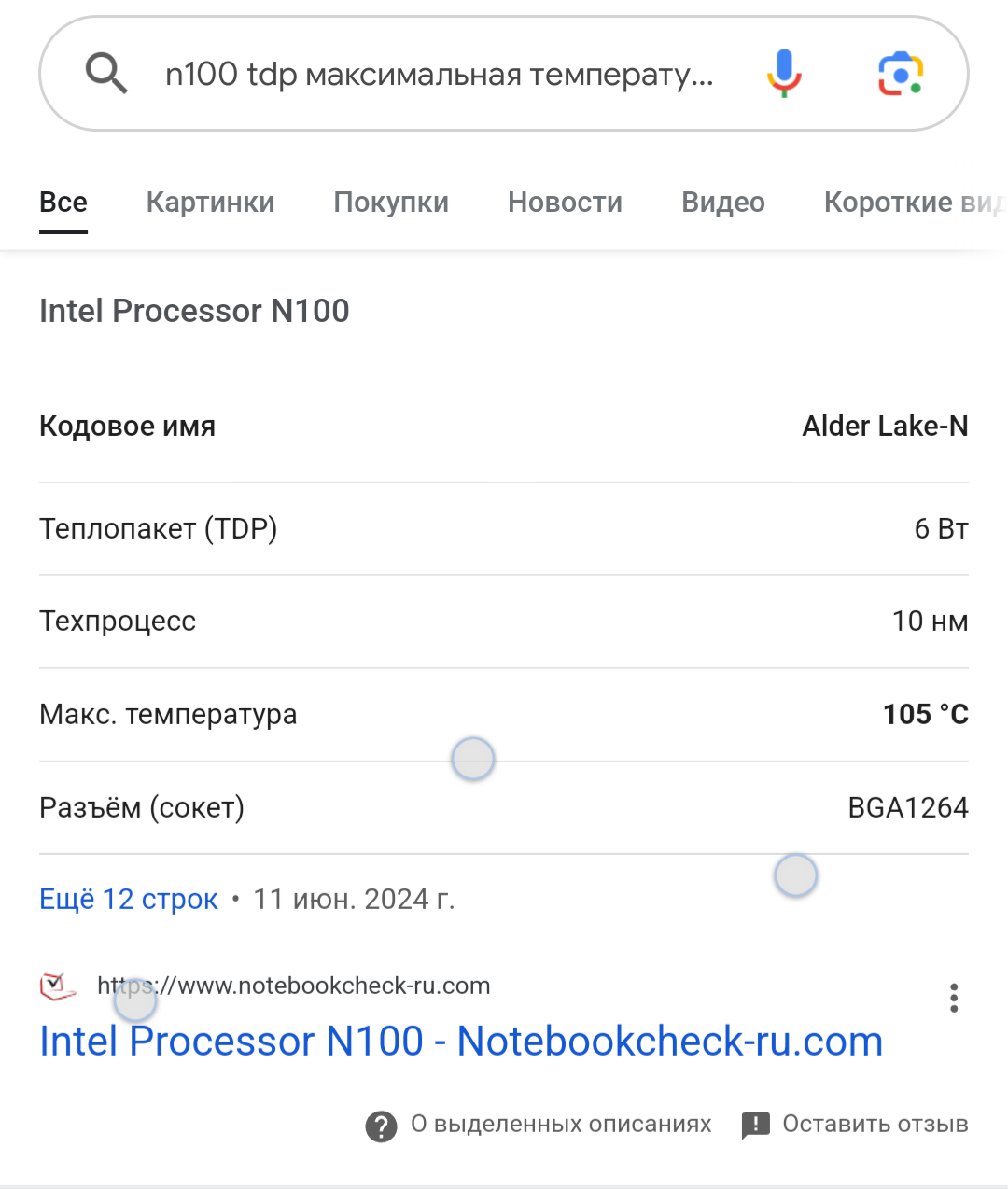Open the Короткие видео tab
This screenshot has height=1189, width=1008.
click(x=910, y=203)
